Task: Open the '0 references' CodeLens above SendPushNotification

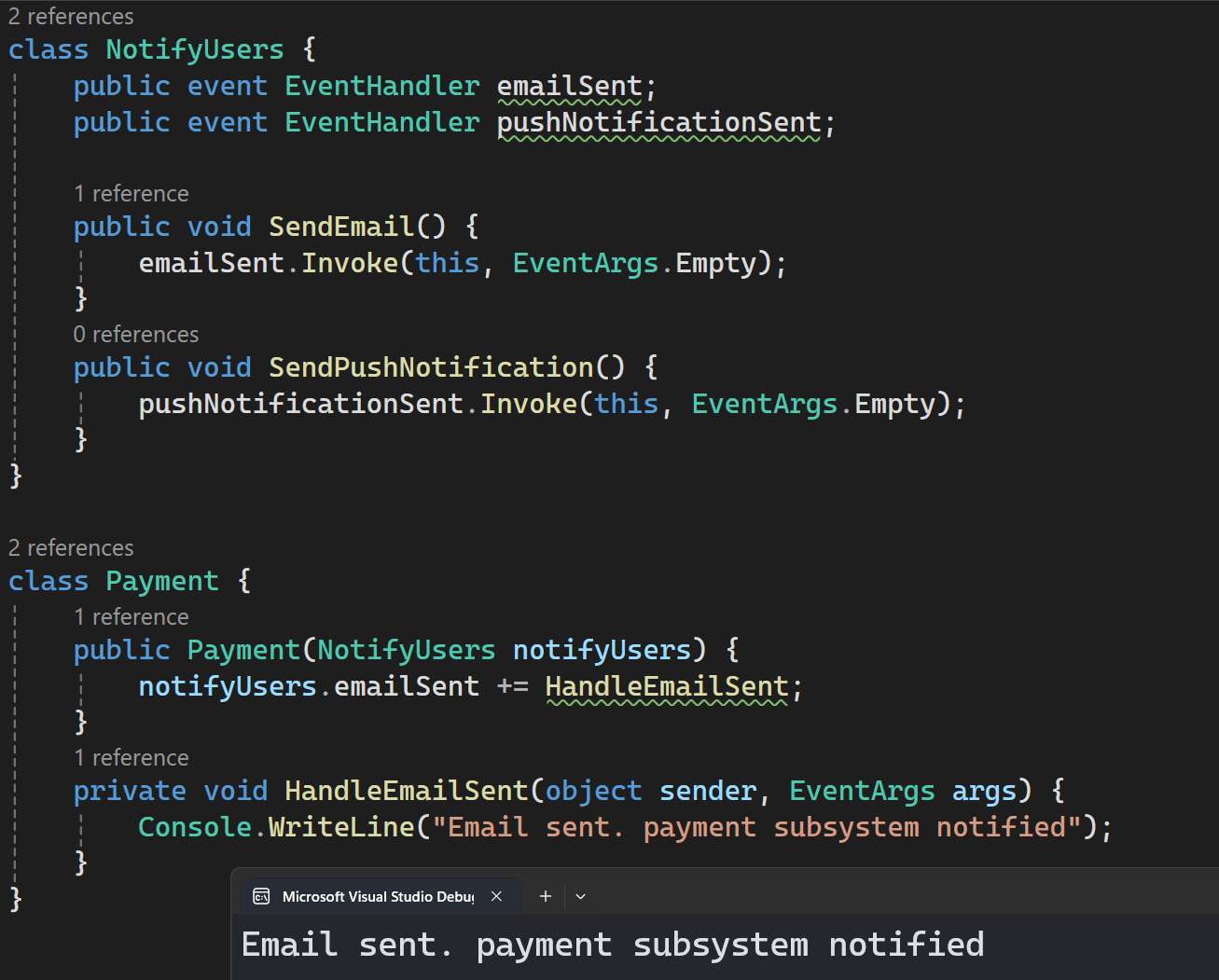Action: 136,334
